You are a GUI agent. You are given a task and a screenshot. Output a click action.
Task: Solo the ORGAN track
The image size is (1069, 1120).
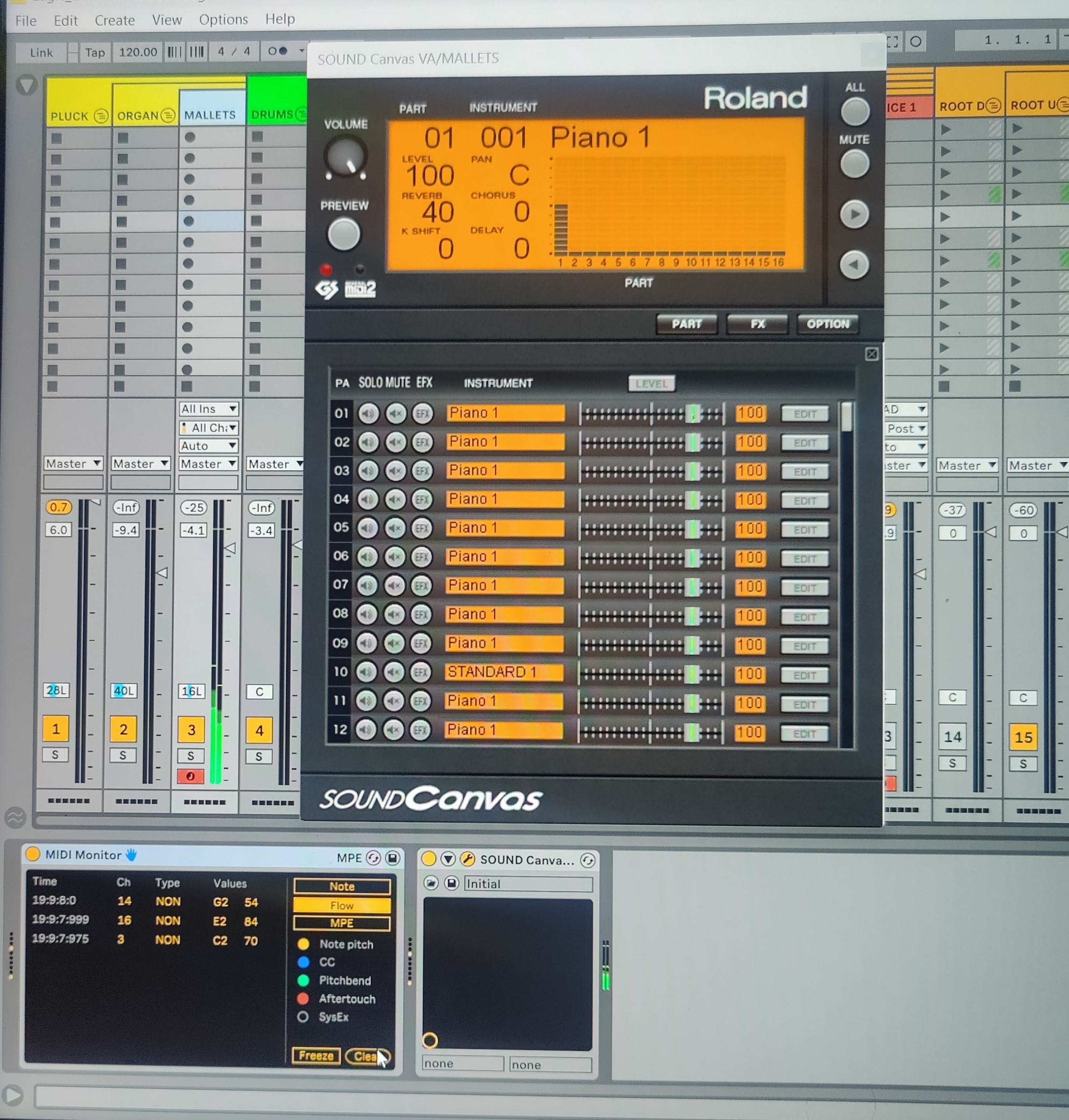pos(123,755)
